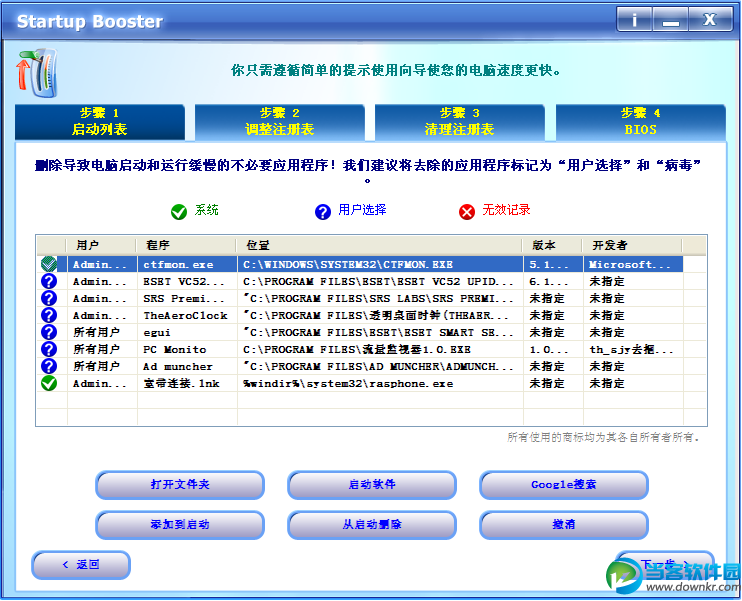Click the th_sjy developer cell
Screen dimensions: 742x601
(x=633, y=349)
